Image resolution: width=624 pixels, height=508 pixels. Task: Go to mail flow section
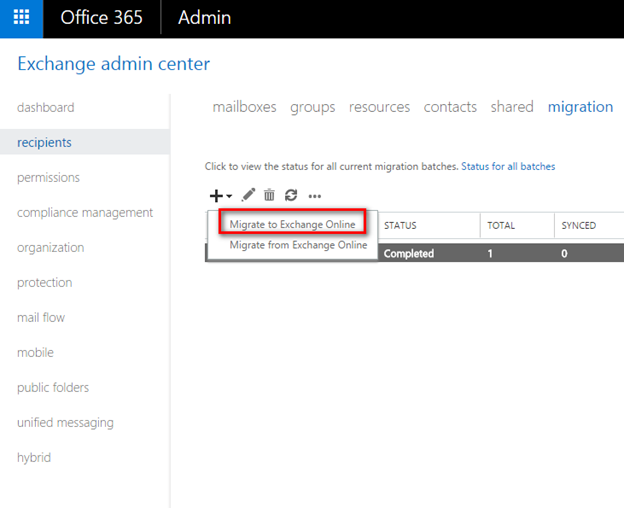tap(40, 317)
